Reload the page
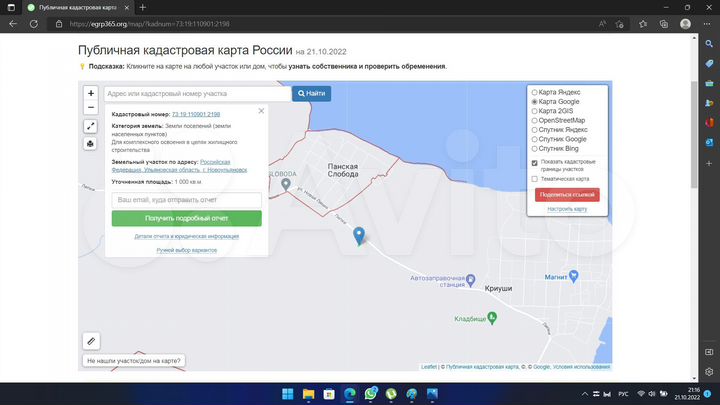Viewport: 720px width, 405px height. coord(34,24)
